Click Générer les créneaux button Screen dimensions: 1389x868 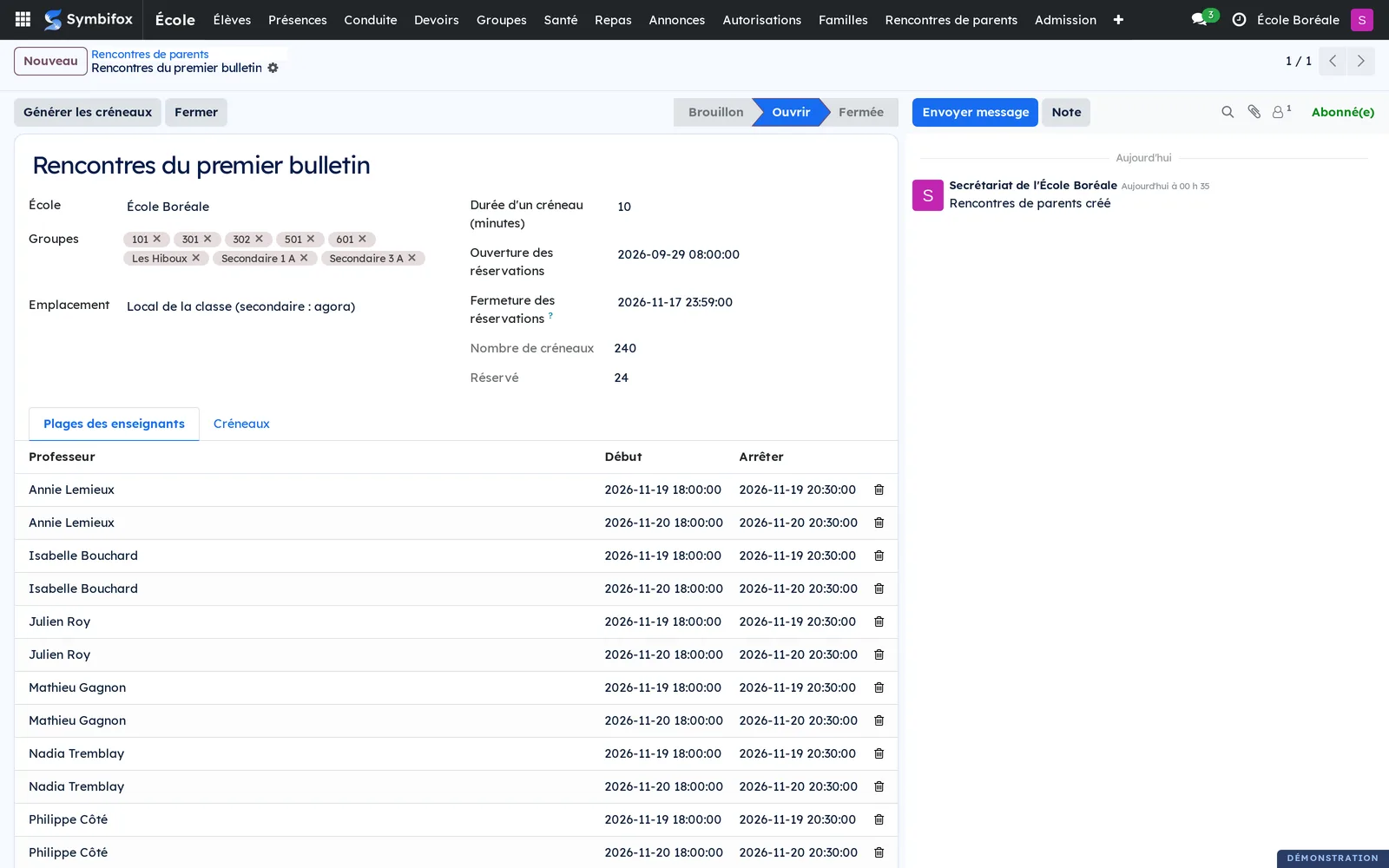pos(88,112)
